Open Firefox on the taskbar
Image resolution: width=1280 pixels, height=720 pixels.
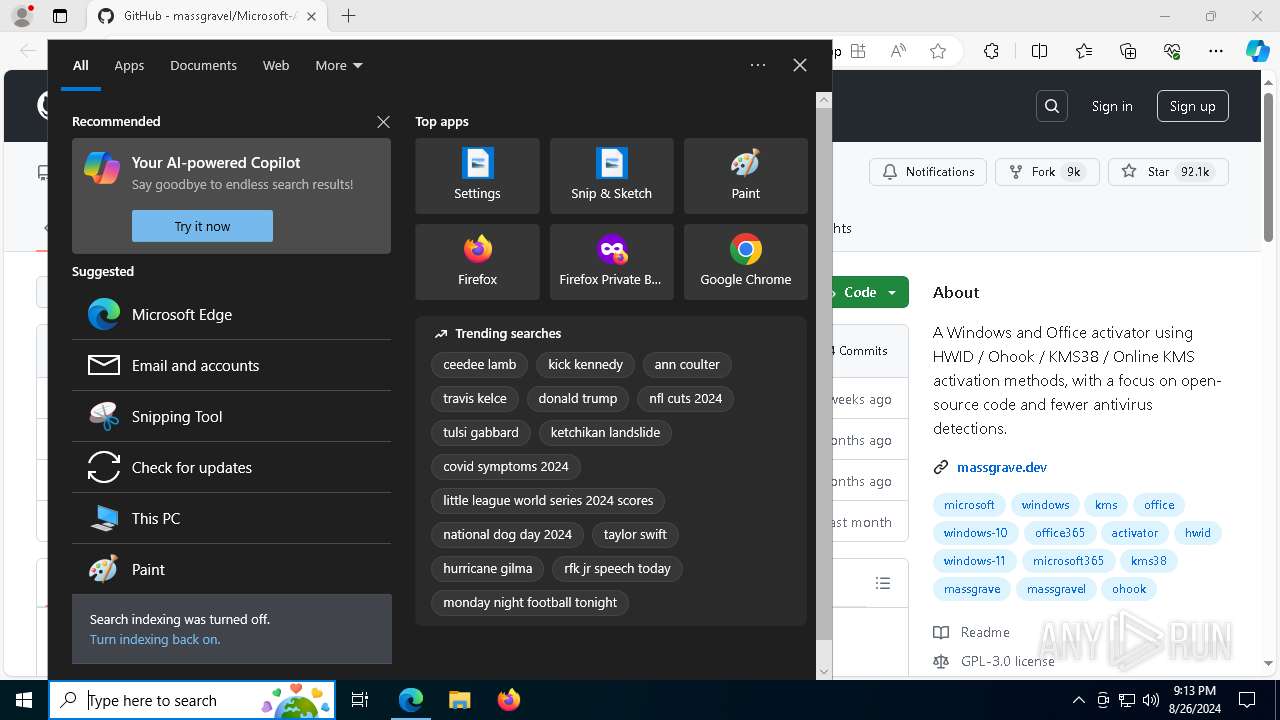(x=508, y=700)
